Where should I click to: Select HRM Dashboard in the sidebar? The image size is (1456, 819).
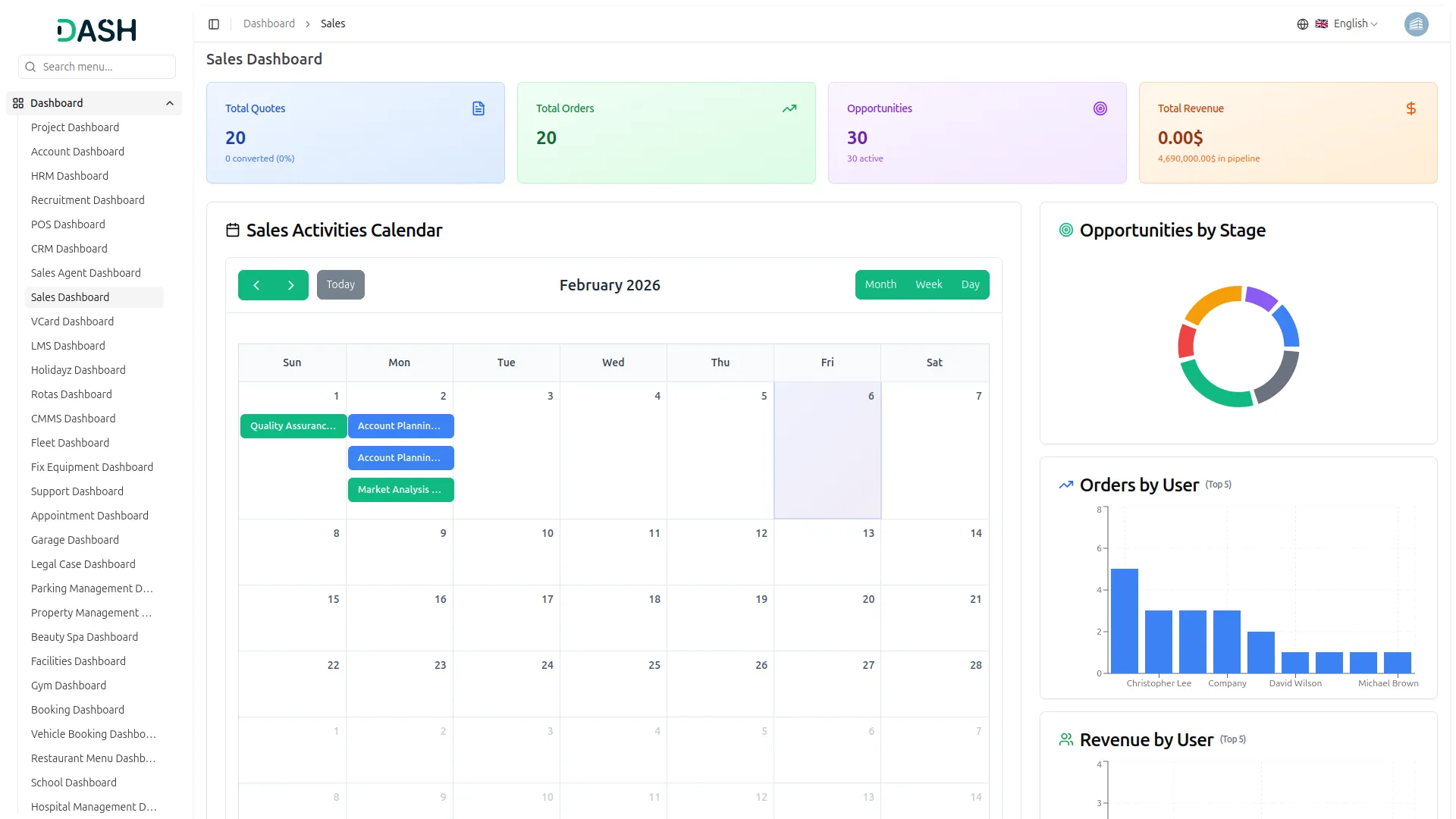click(70, 176)
